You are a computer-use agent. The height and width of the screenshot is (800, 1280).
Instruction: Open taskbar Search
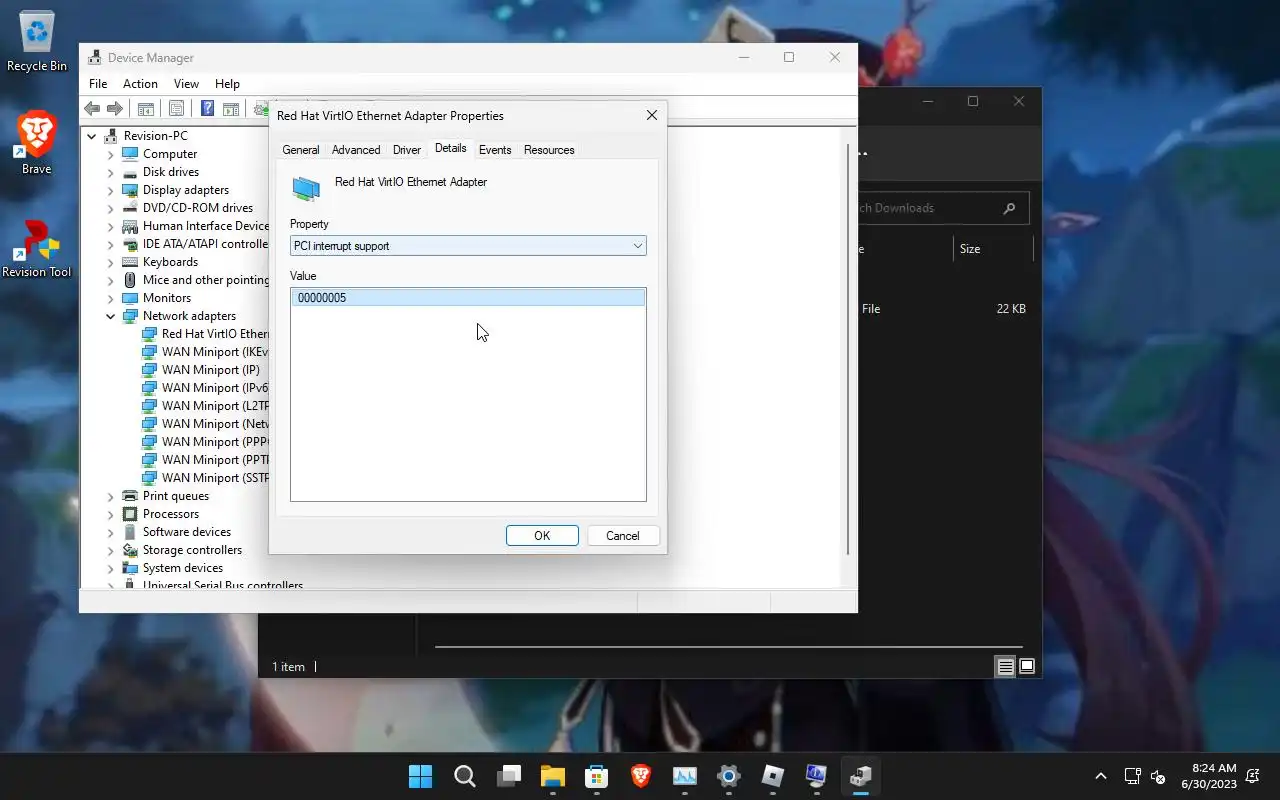coord(465,776)
